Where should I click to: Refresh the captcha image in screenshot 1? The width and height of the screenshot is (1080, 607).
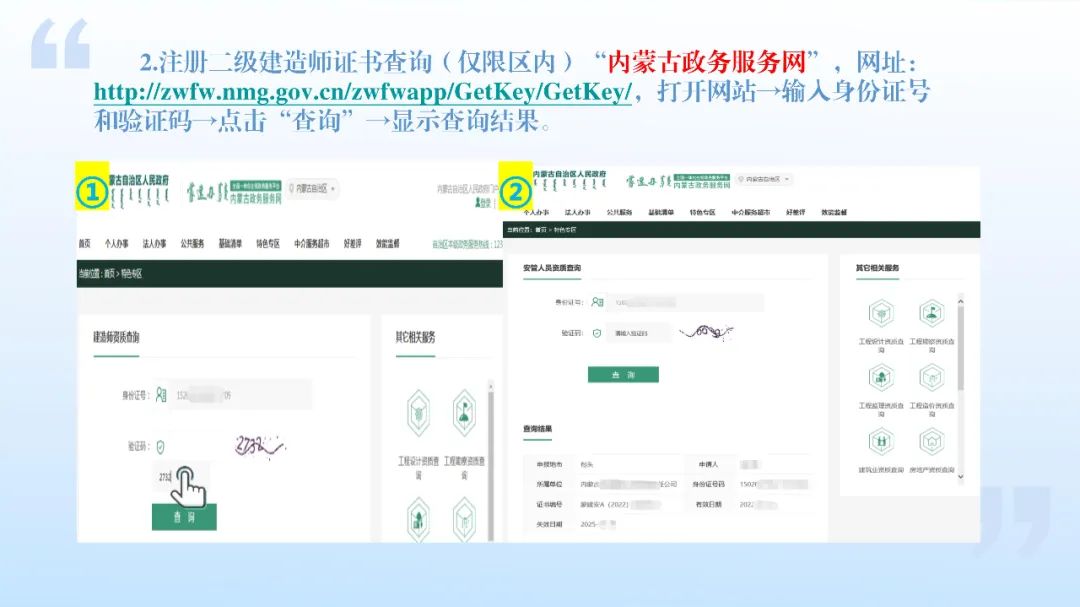pyautogui.click(x=259, y=446)
